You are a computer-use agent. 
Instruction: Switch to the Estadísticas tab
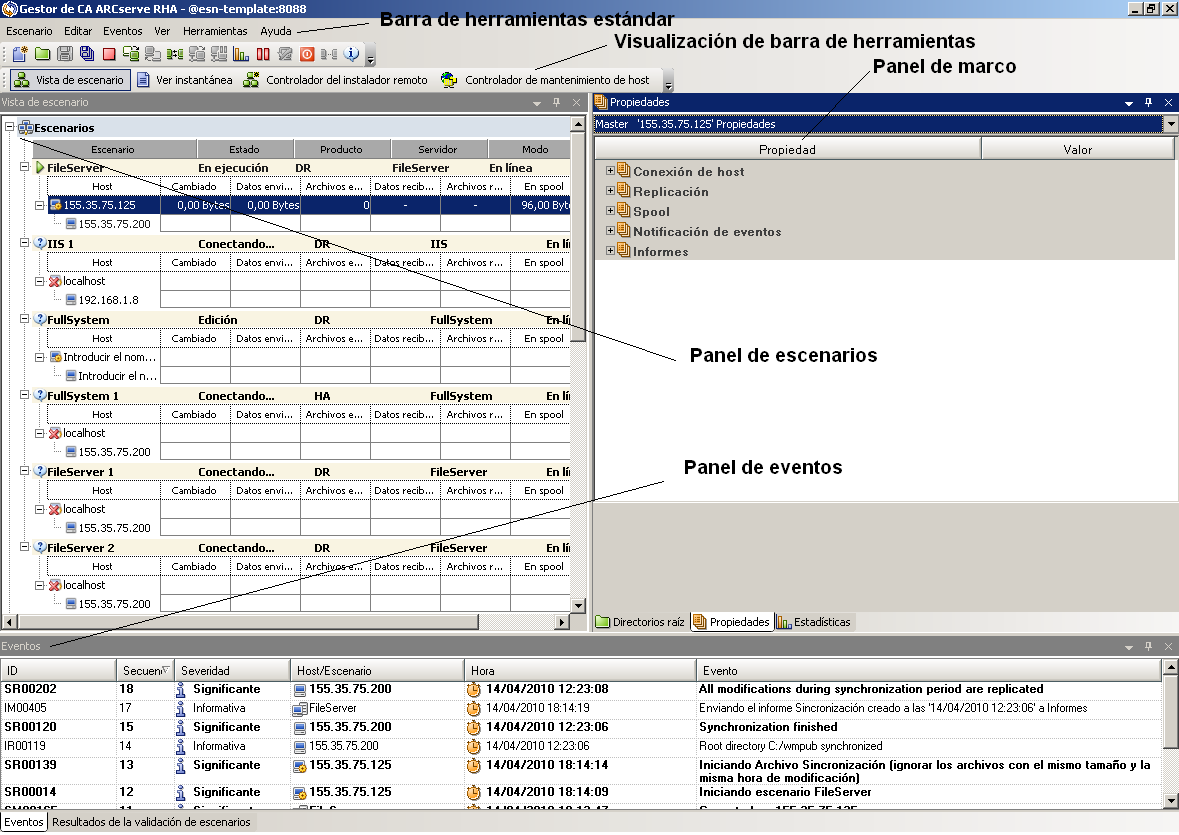pos(814,622)
